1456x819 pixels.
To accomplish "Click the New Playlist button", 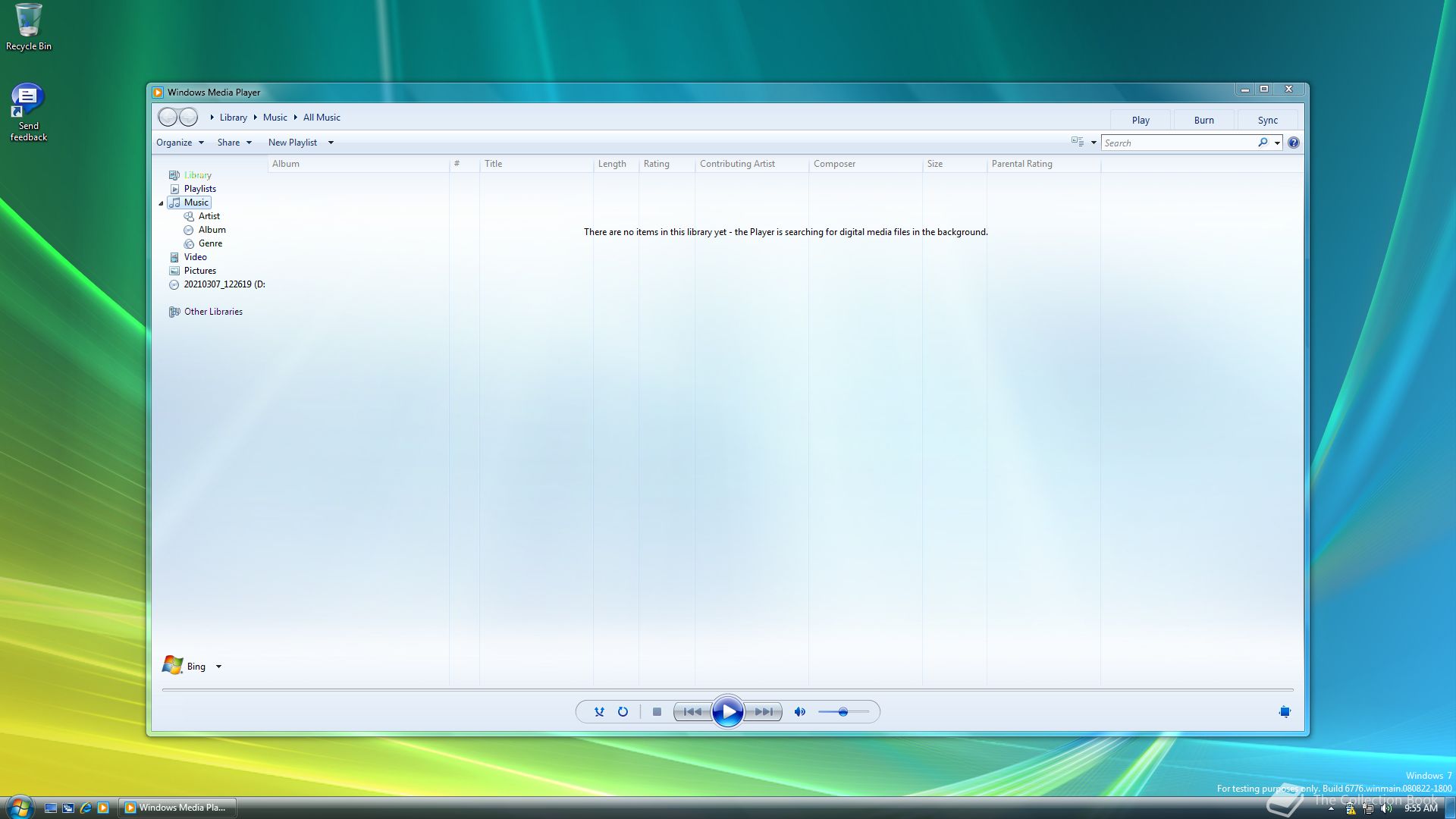I will [293, 143].
